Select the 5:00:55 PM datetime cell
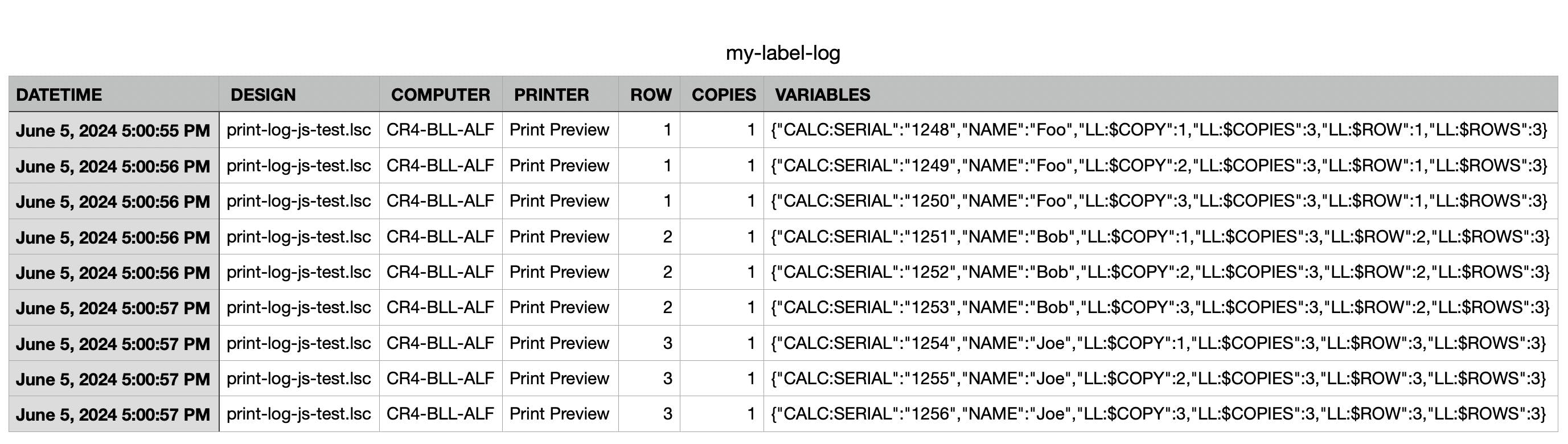 coord(113,130)
